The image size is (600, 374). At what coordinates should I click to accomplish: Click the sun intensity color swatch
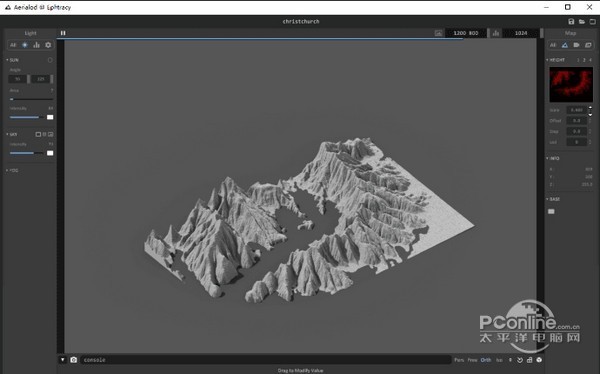click(x=50, y=117)
